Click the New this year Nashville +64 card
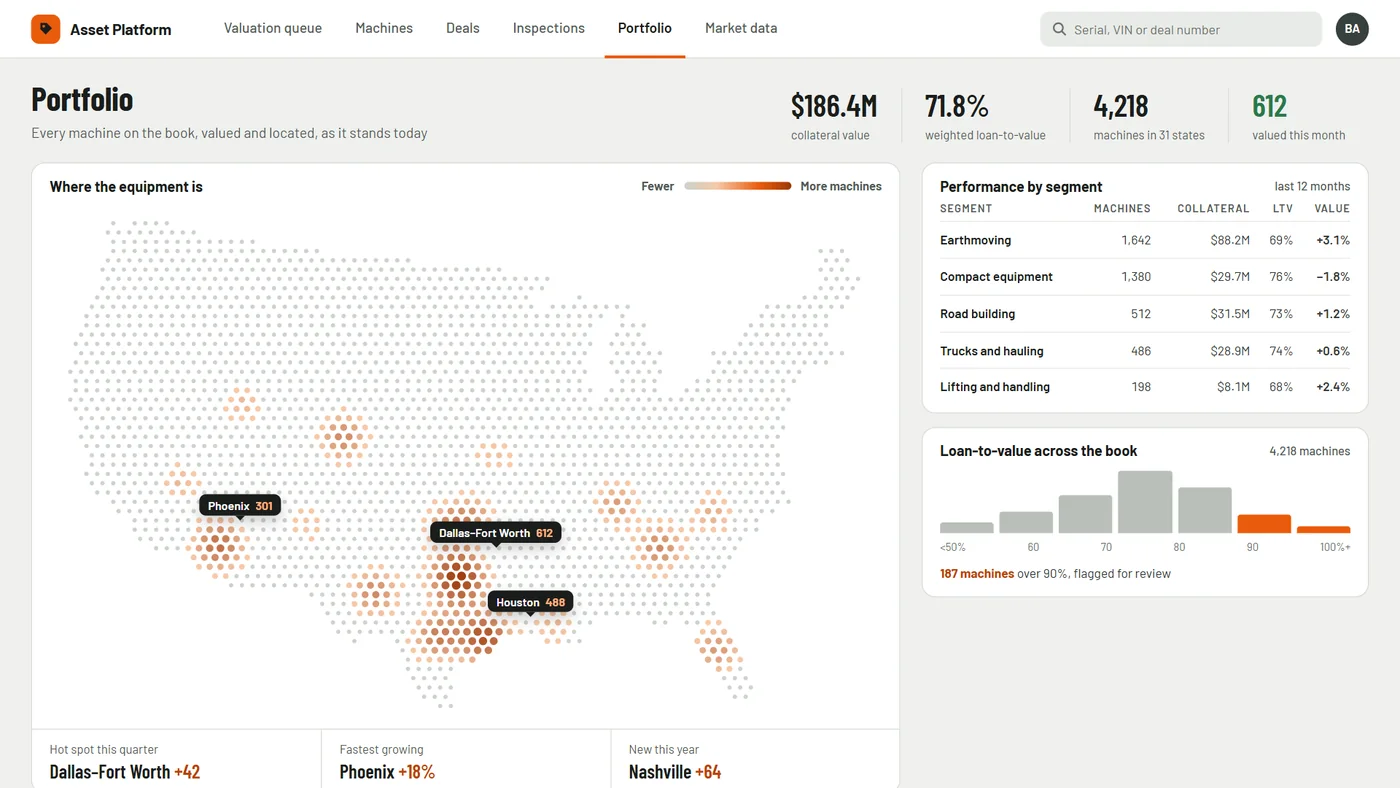 click(x=755, y=759)
